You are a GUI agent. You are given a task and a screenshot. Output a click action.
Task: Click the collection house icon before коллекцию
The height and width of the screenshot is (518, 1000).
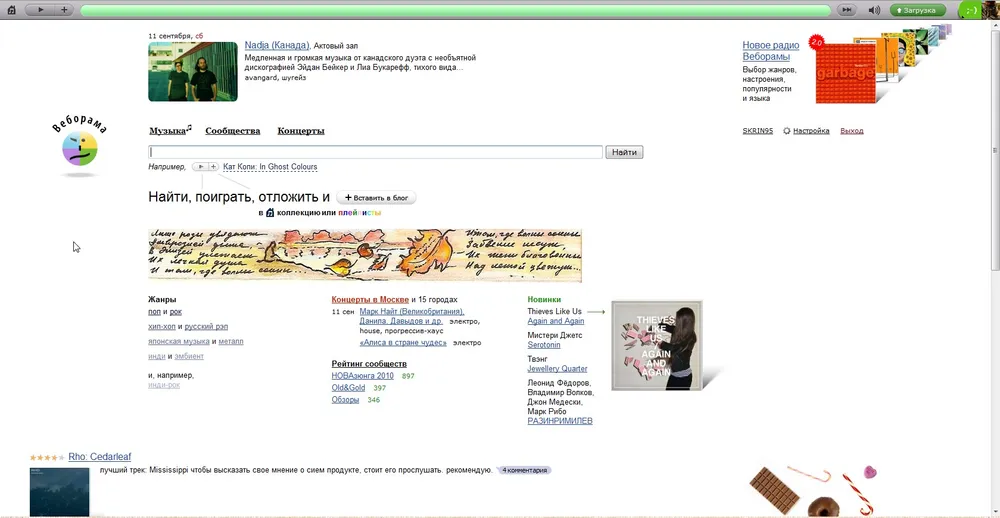pos(270,213)
